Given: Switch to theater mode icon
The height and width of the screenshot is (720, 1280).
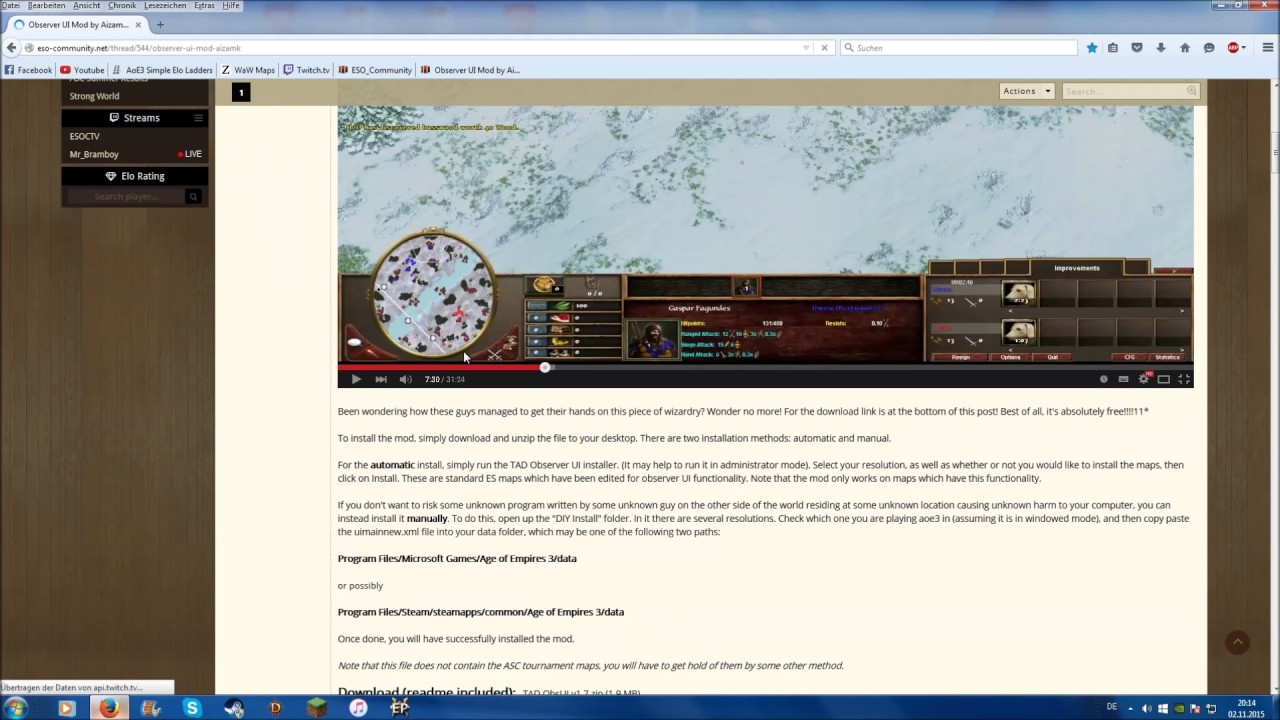Looking at the screenshot, I should [x=1164, y=379].
